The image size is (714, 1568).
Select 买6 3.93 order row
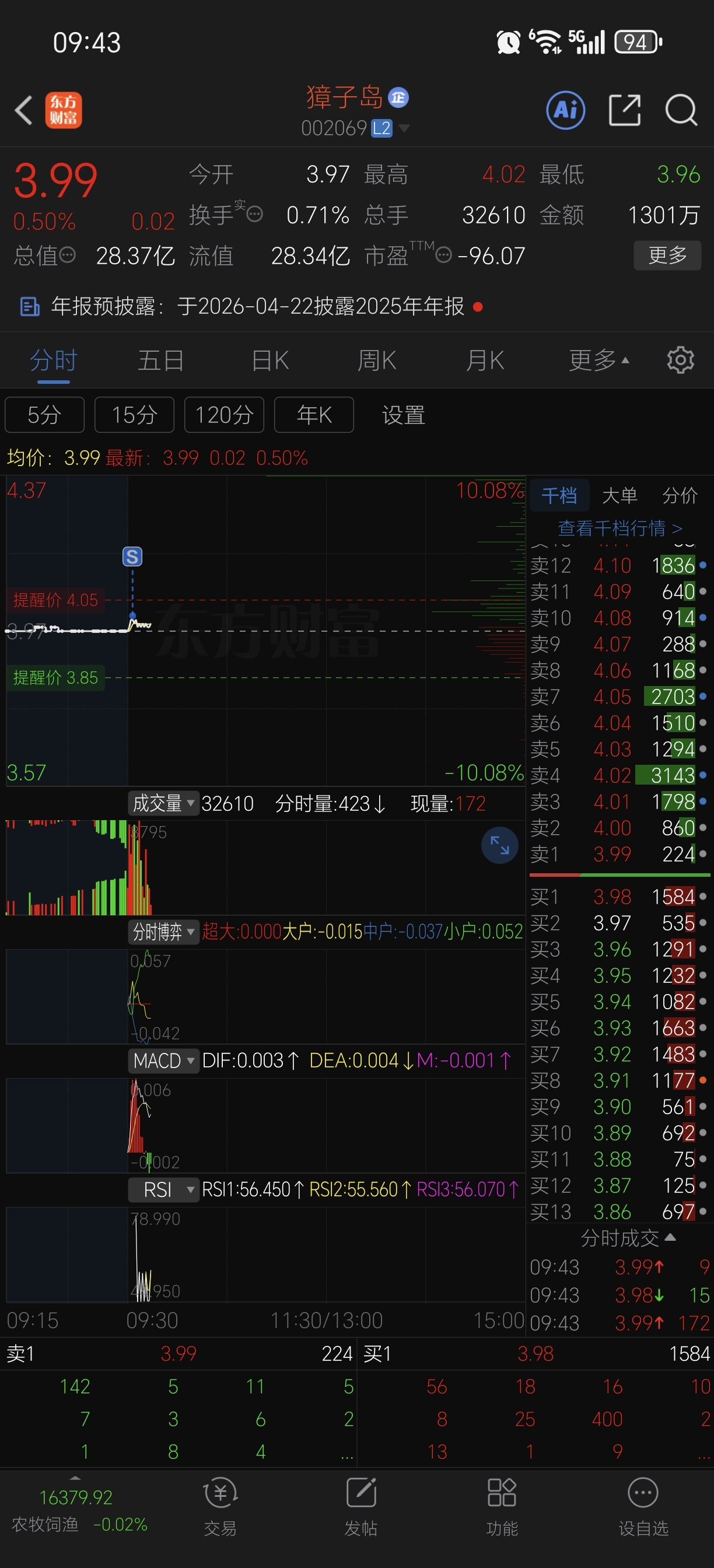coord(619,1027)
